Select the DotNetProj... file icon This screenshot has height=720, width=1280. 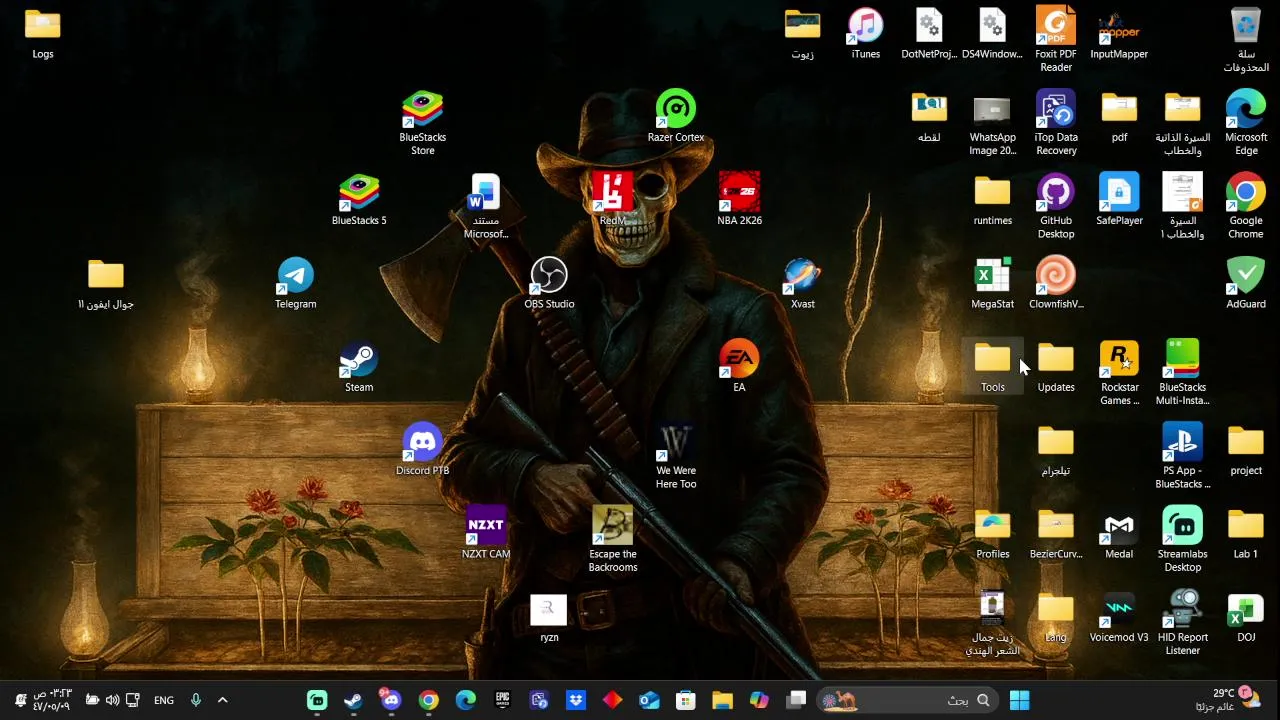[x=929, y=34]
